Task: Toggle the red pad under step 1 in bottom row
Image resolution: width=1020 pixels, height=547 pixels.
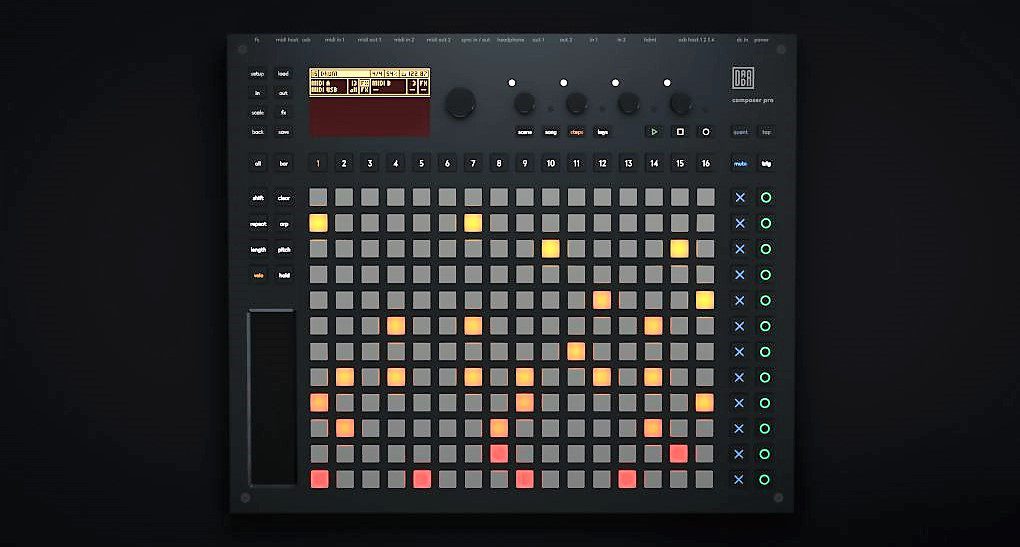Action: pos(319,479)
